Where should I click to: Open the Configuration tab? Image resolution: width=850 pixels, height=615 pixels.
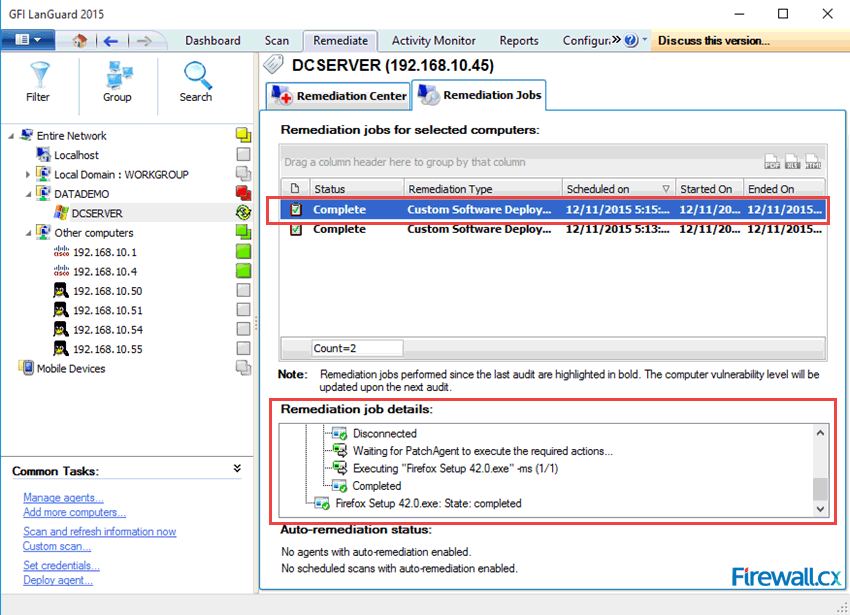coord(586,41)
